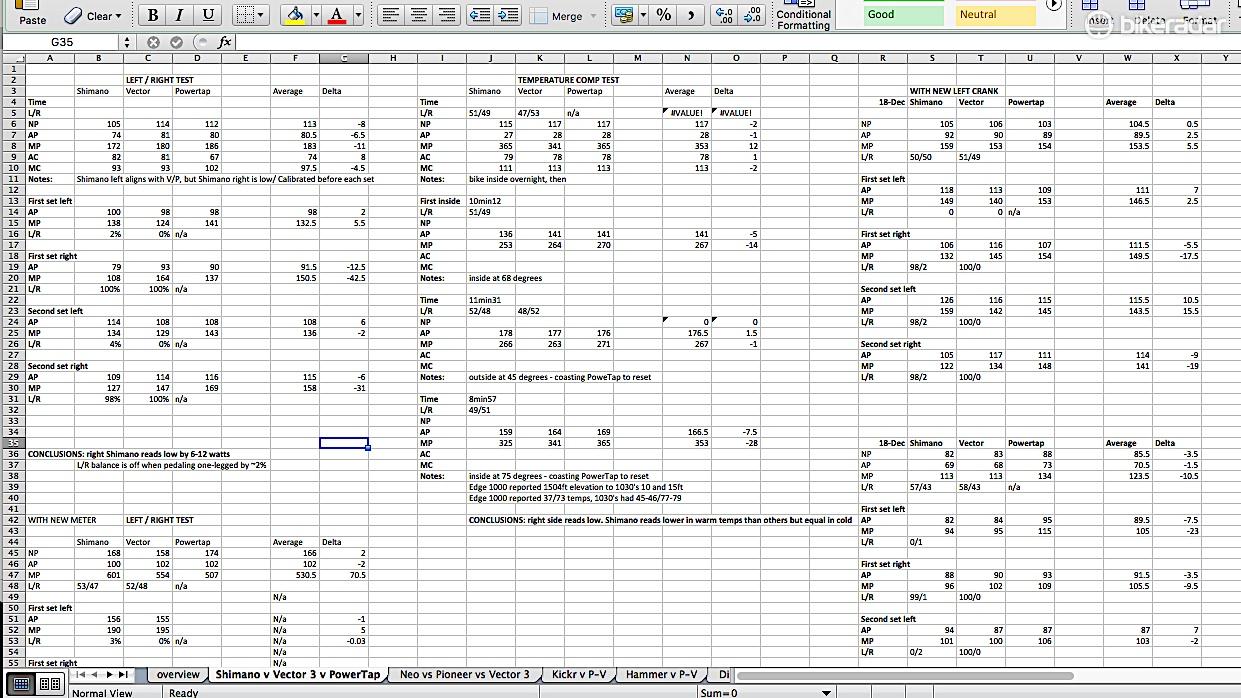Click the 'WITH NEW METER' cell
The height and width of the screenshot is (698, 1241).
[60, 520]
